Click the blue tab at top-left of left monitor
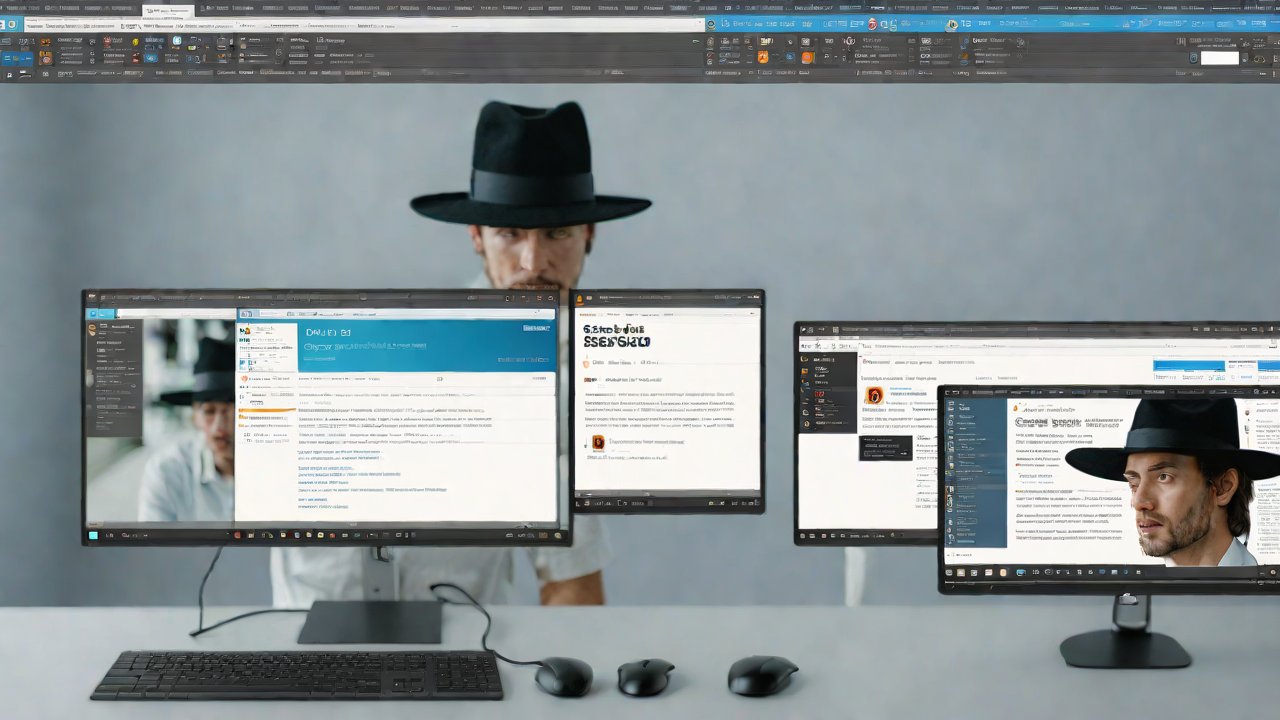 (x=101, y=314)
